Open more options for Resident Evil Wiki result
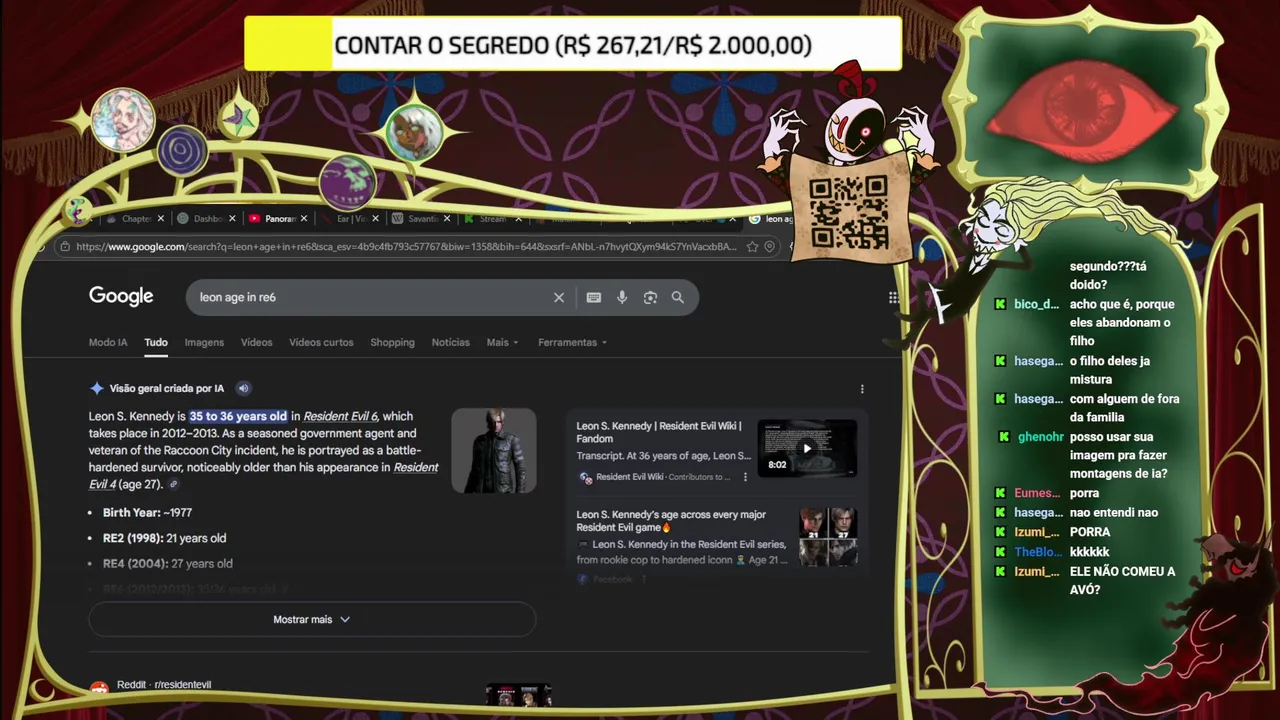This screenshot has height=720, width=1280. coord(745,477)
